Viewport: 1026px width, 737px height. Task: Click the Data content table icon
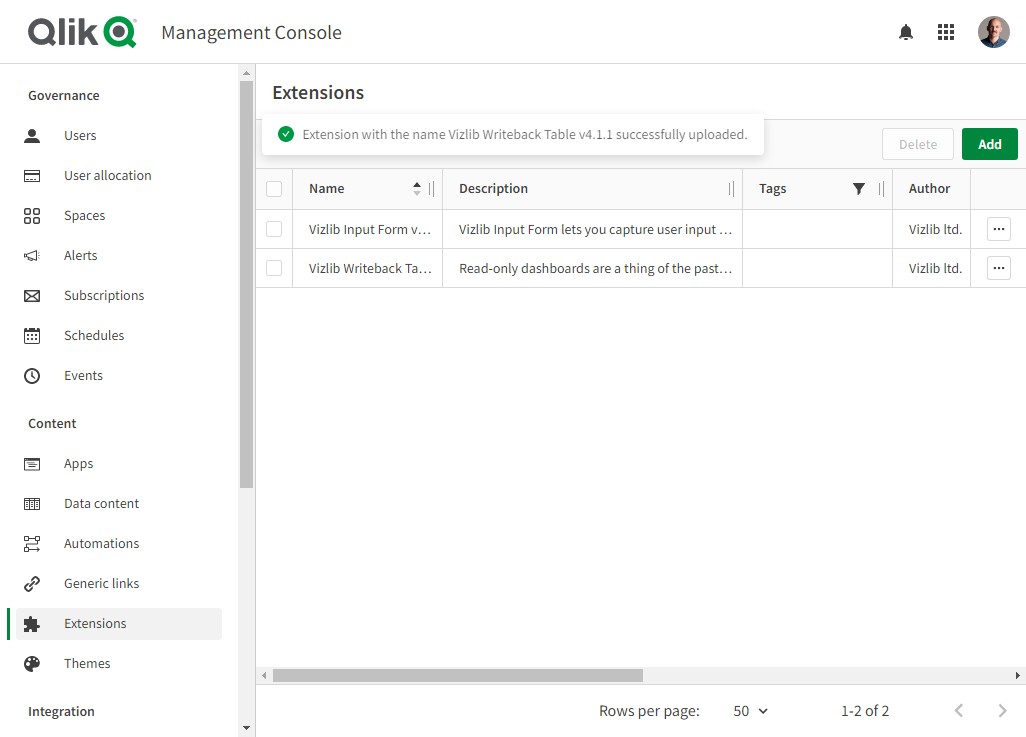click(x=32, y=503)
